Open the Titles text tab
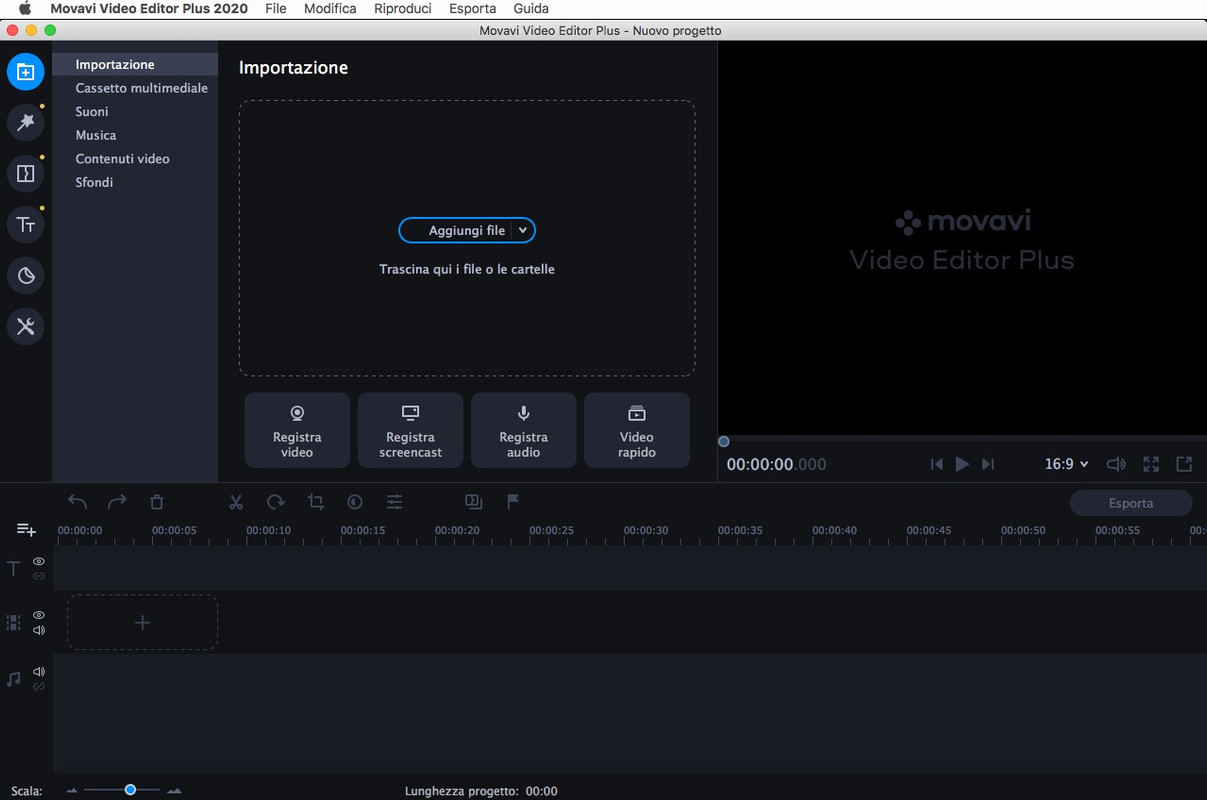 pyautogui.click(x=26, y=224)
